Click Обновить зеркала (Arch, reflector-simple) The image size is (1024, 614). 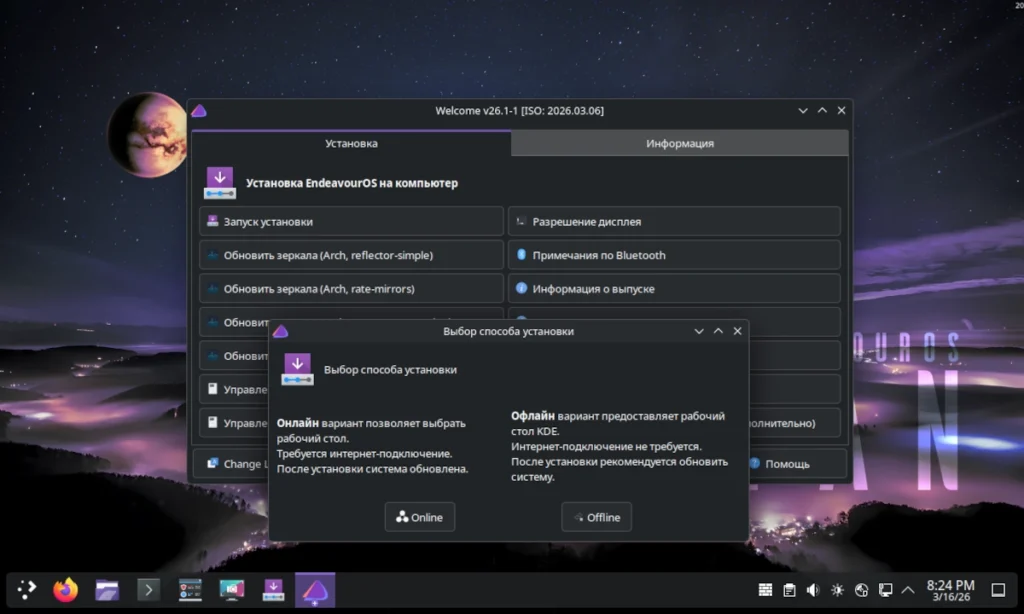click(x=351, y=255)
